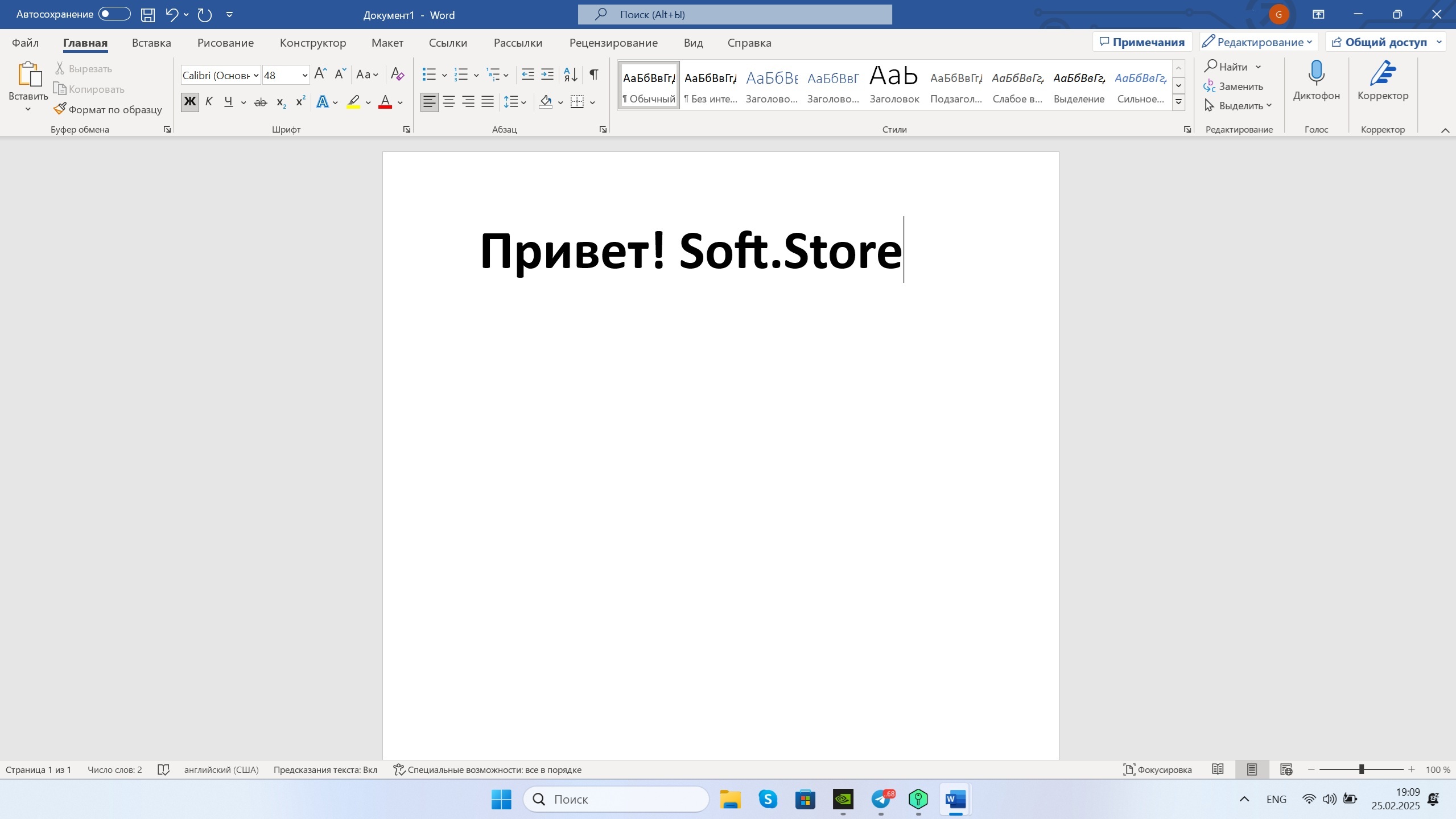Viewport: 1456px width, 819px height.
Task: Justify the paragraph text
Action: click(x=488, y=102)
